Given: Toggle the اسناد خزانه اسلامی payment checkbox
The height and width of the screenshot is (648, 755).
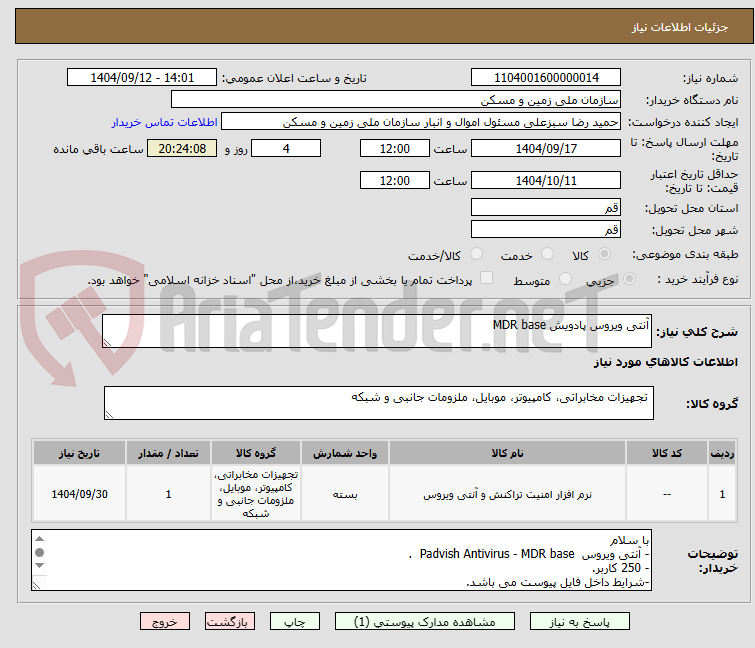Looking at the screenshot, I should click(x=487, y=278).
